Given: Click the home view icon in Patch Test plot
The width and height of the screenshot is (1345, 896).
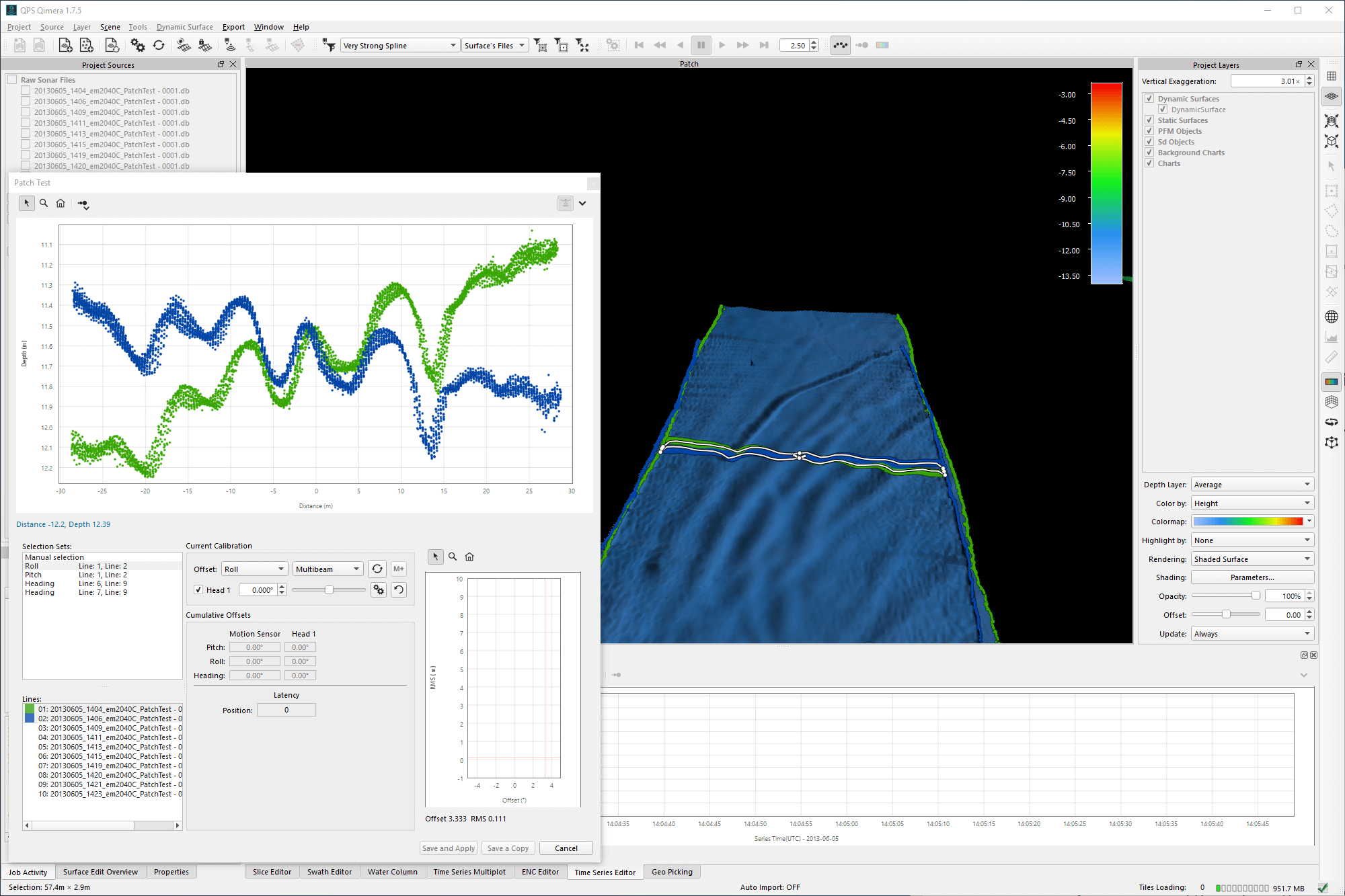Looking at the screenshot, I should click(61, 203).
